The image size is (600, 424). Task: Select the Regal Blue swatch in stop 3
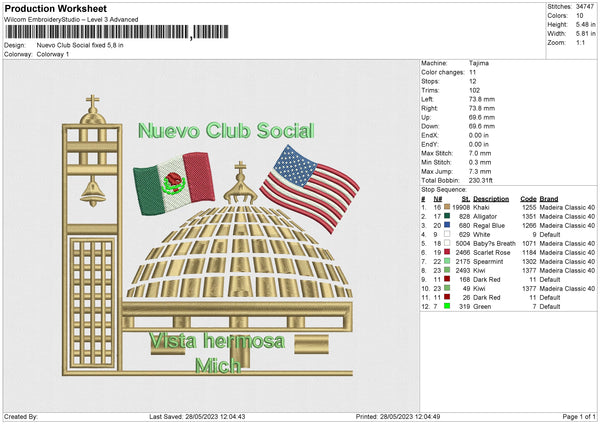tap(447, 225)
